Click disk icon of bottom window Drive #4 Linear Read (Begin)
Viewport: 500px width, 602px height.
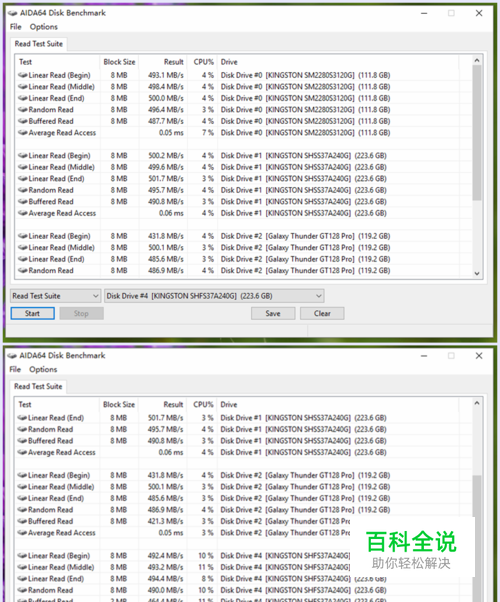pyautogui.click(x=22, y=556)
